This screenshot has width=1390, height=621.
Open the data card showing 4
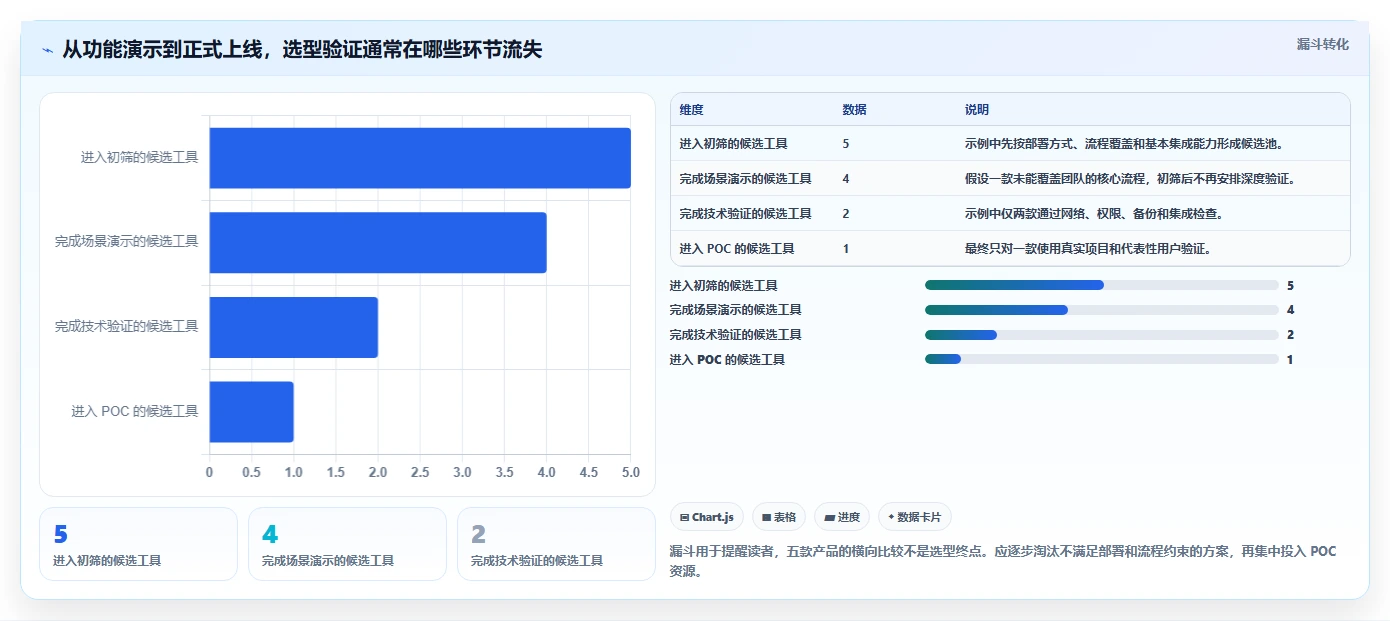click(x=347, y=544)
